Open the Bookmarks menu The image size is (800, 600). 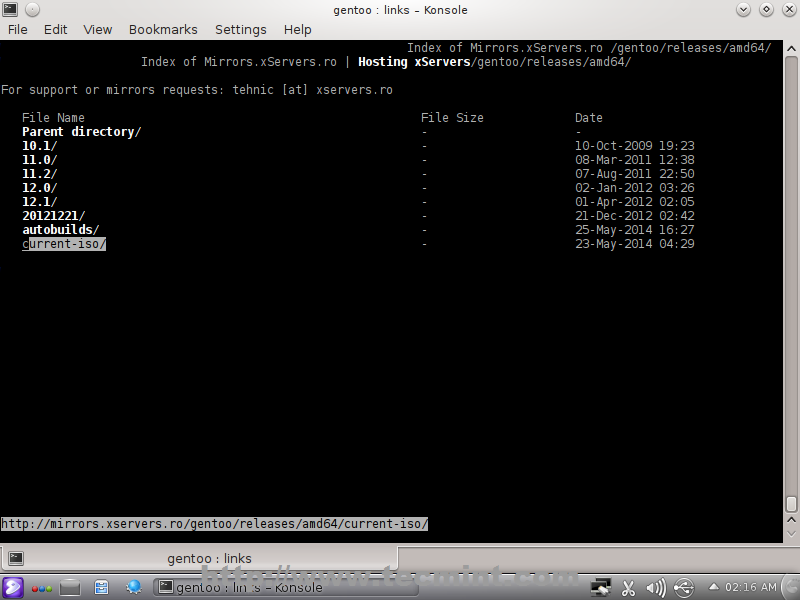point(163,29)
